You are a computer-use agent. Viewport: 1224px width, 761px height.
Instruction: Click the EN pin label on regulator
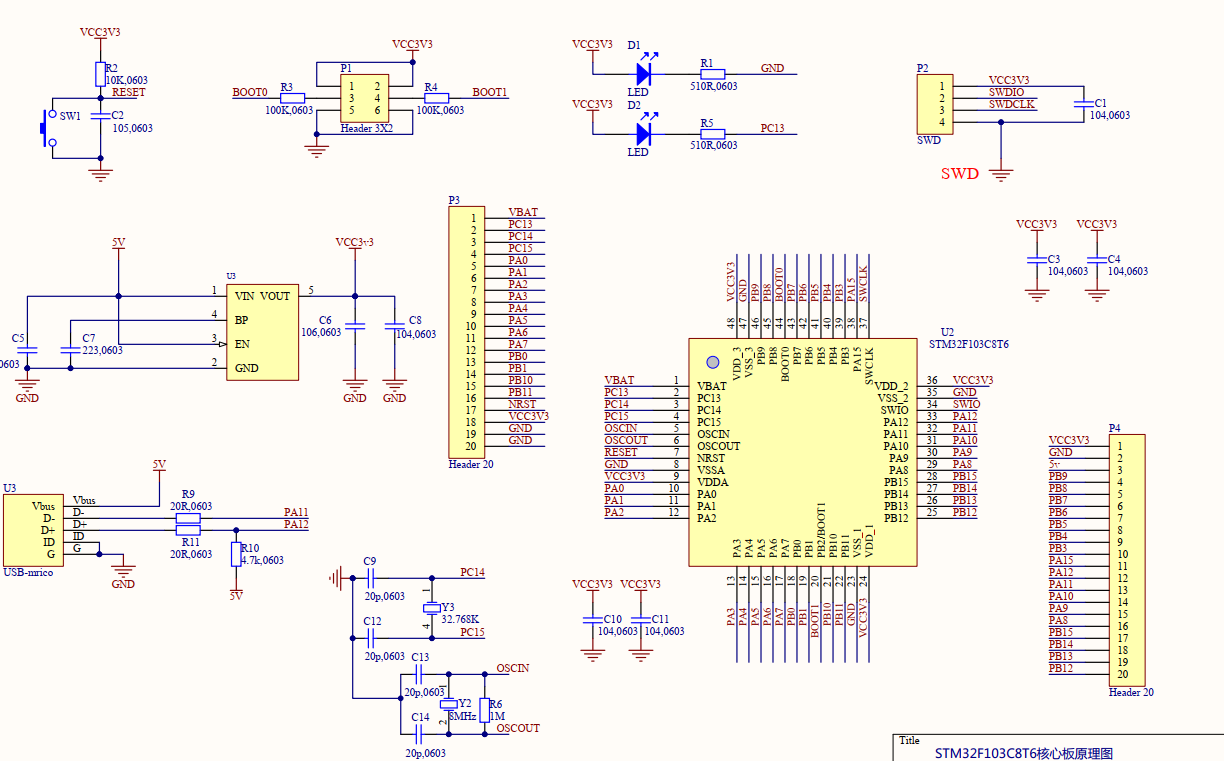[x=241, y=344]
